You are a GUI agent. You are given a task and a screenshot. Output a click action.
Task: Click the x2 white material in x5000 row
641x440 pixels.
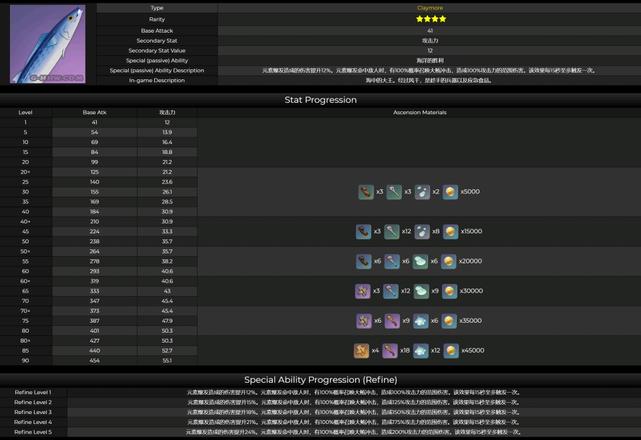pyautogui.click(x=421, y=191)
